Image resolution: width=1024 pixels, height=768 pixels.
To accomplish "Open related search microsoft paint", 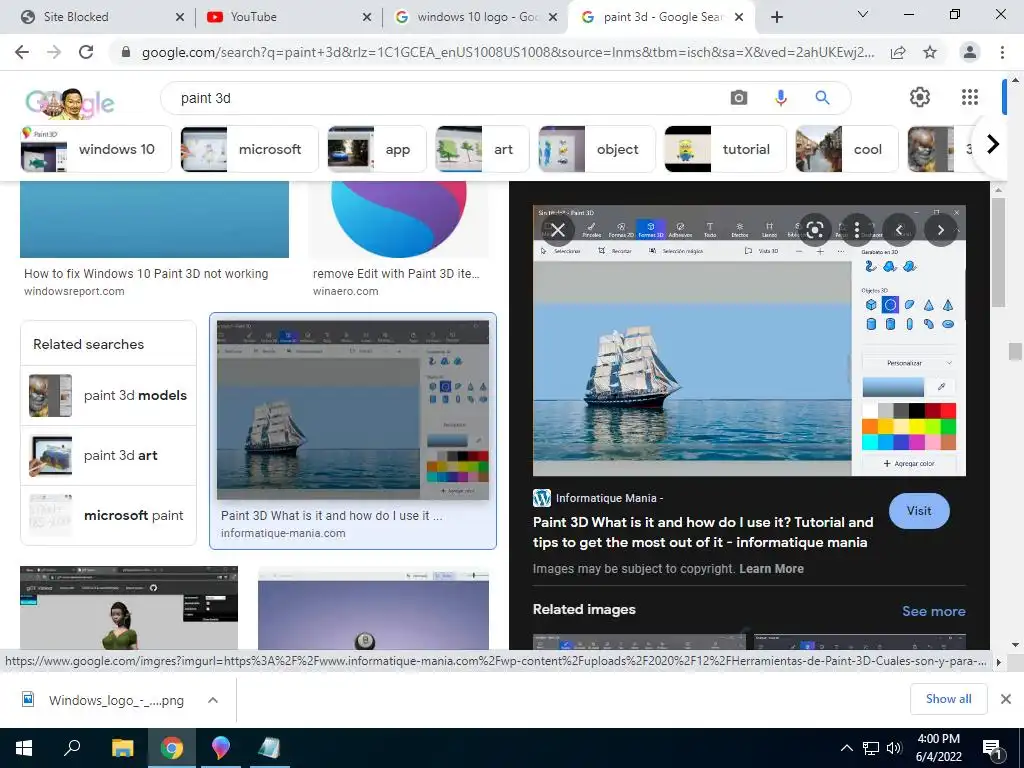I will pos(108,515).
